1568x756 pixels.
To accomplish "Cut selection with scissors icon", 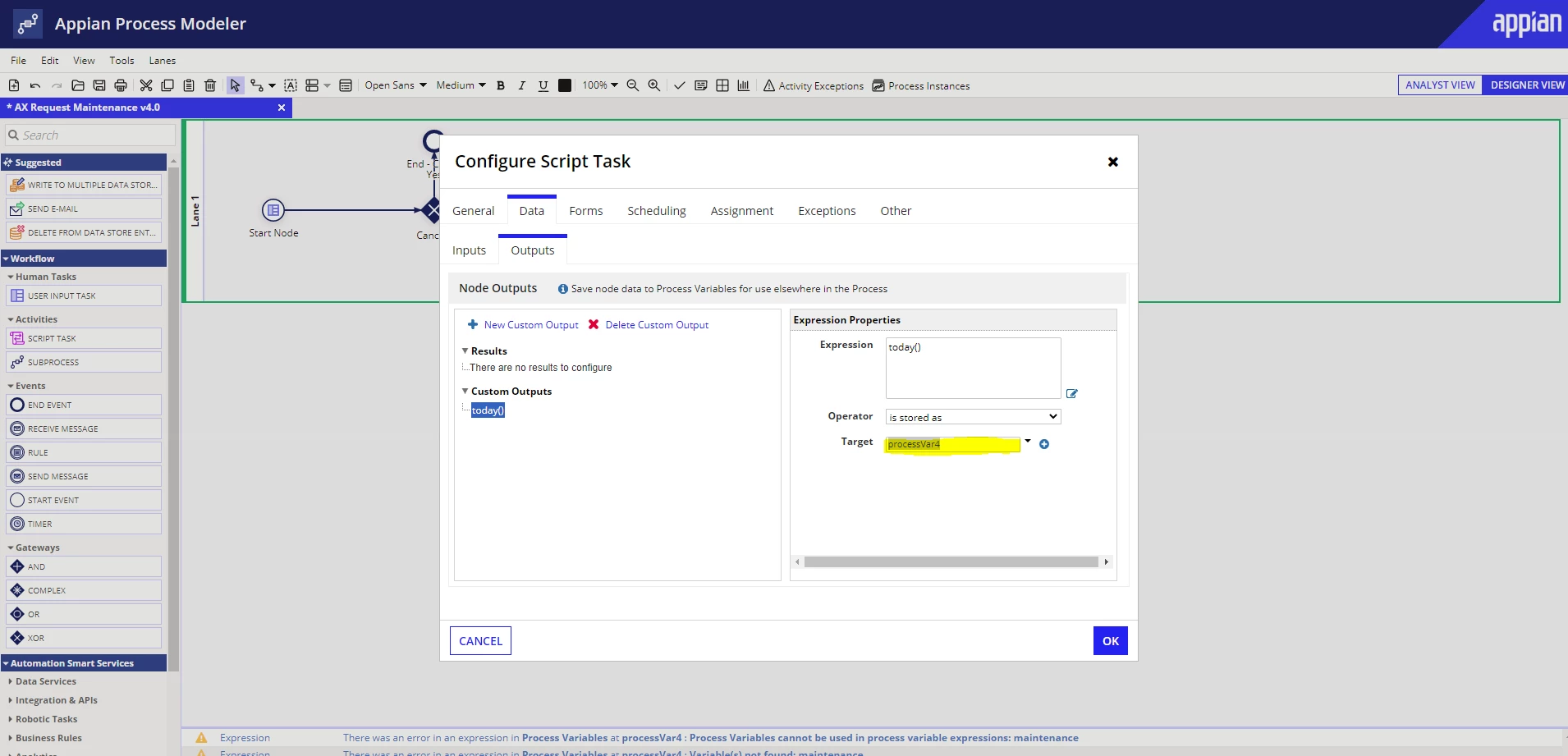I will coord(146,85).
